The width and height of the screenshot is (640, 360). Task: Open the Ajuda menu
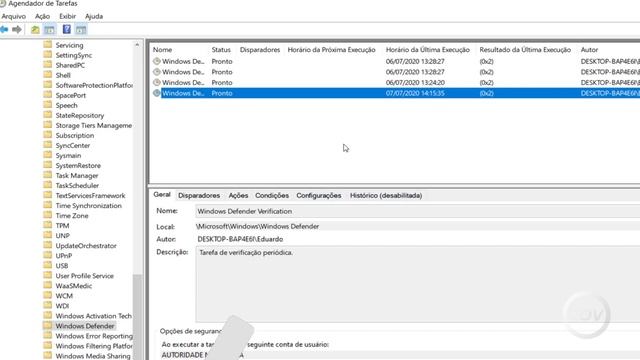coord(94,16)
